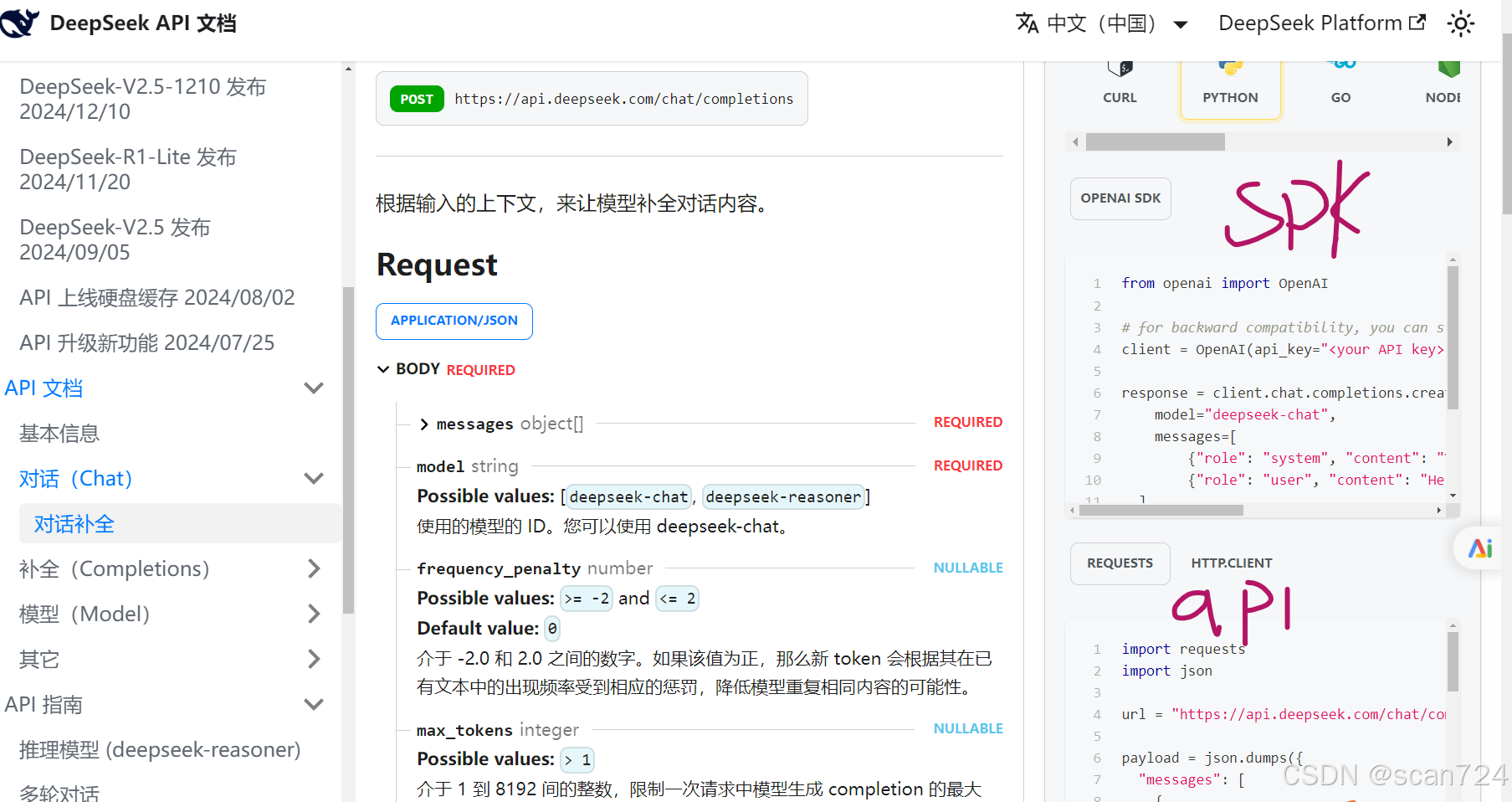Click the deepseek-reasoner possible value
The height and width of the screenshot is (802, 1512).
click(x=783, y=496)
